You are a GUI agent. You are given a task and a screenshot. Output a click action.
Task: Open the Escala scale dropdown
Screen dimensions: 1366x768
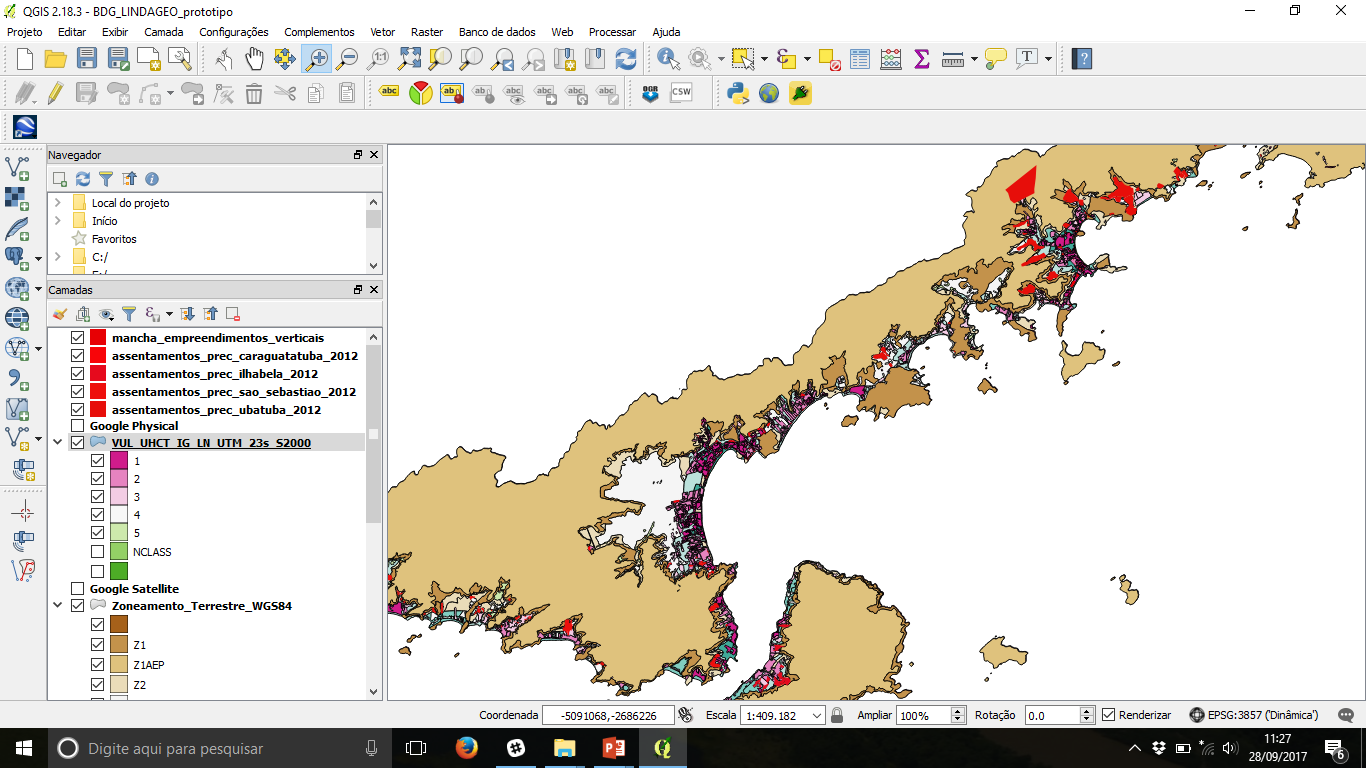pos(817,716)
